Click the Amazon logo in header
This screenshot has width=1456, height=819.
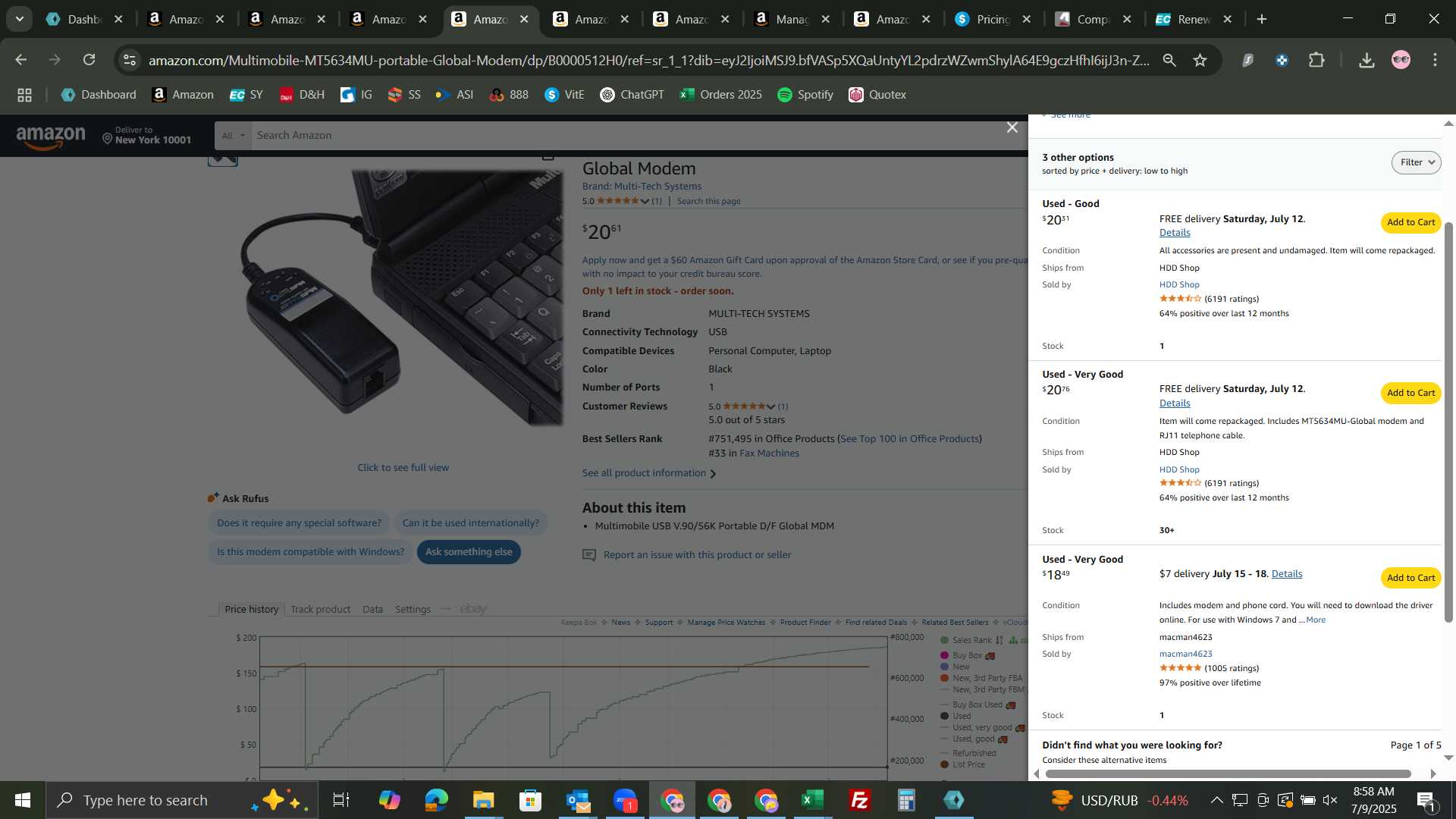tap(51, 136)
